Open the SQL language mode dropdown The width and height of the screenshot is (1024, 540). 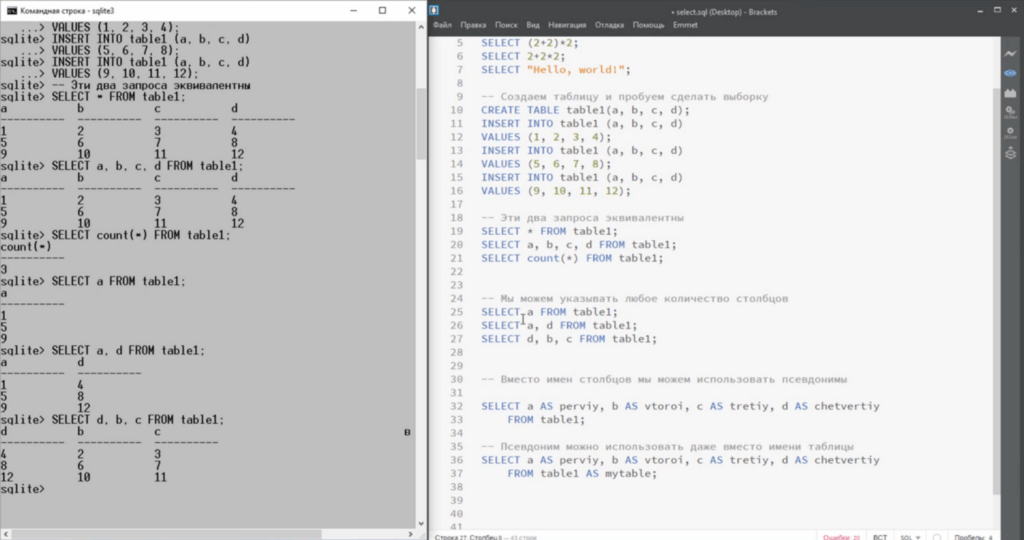click(x=910, y=537)
